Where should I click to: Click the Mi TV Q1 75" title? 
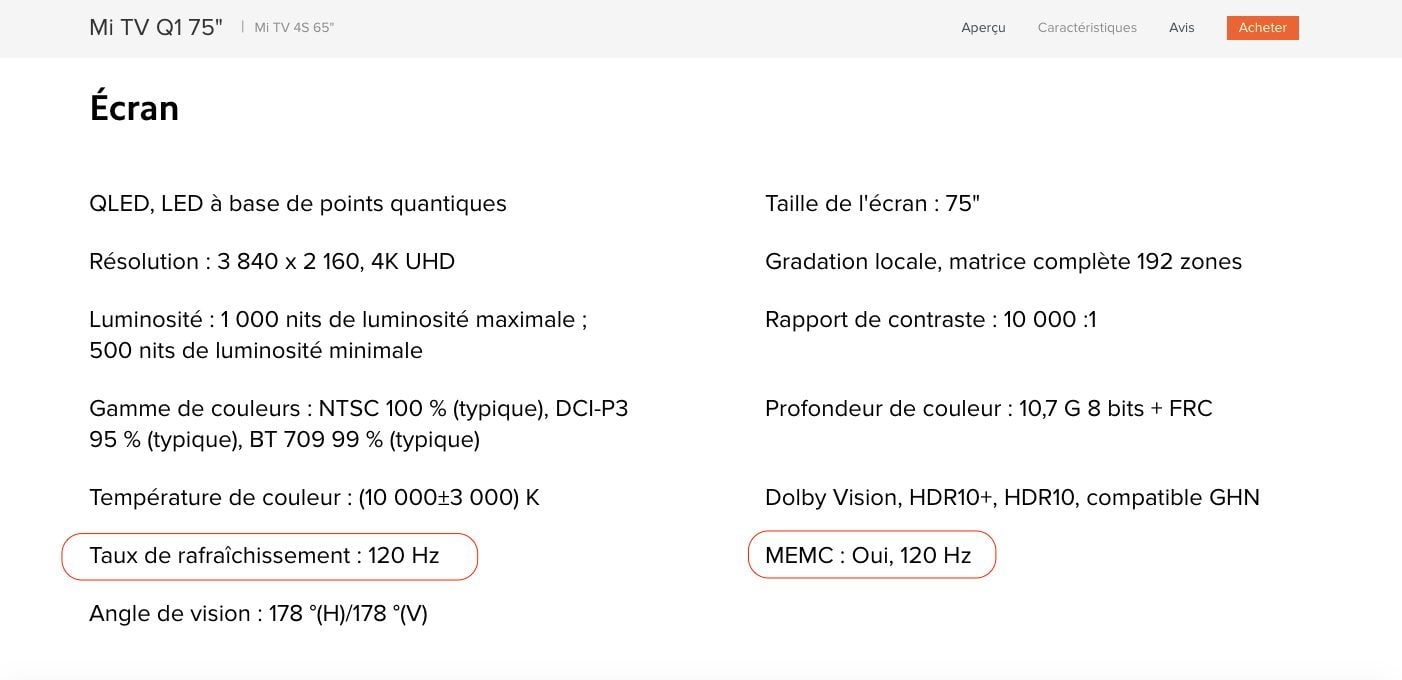point(156,28)
